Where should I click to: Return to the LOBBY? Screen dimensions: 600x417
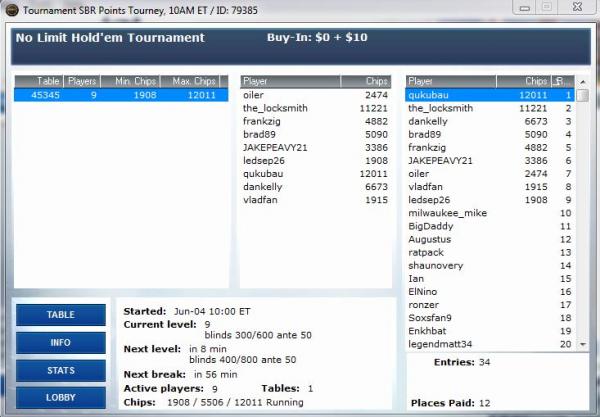click(x=61, y=397)
